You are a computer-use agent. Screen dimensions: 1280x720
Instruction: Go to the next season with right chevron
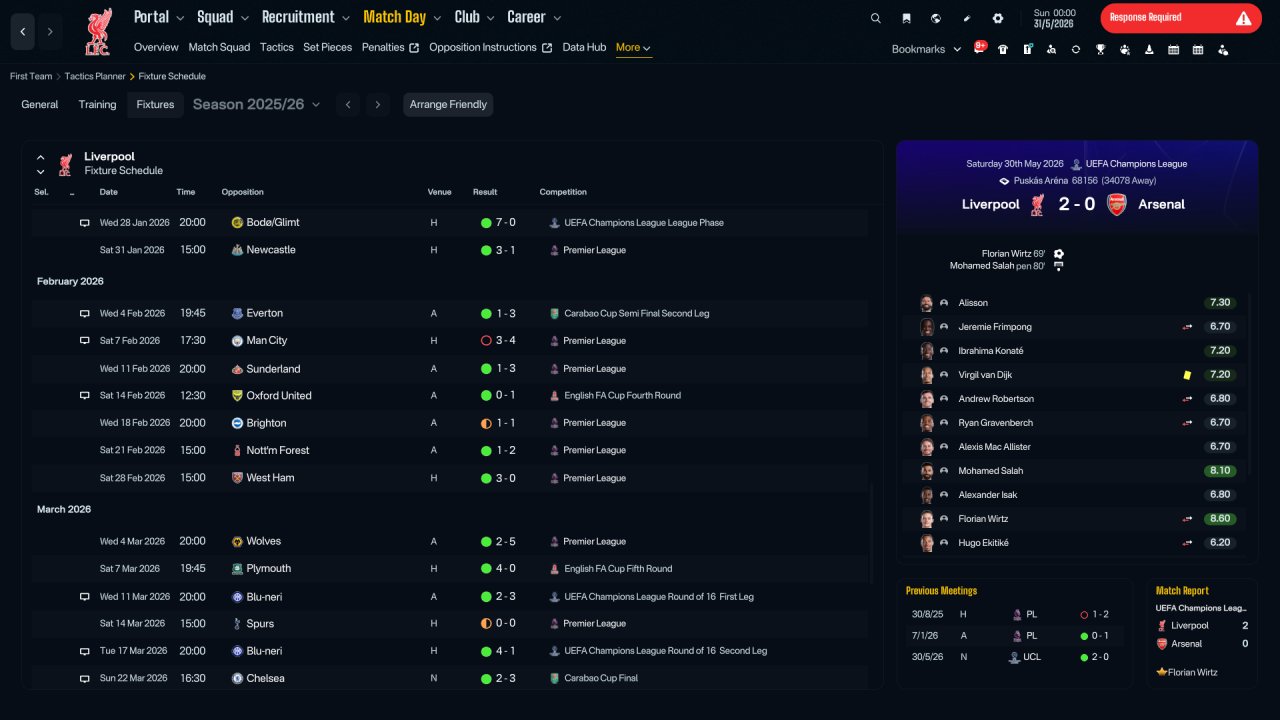click(x=377, y=104)
